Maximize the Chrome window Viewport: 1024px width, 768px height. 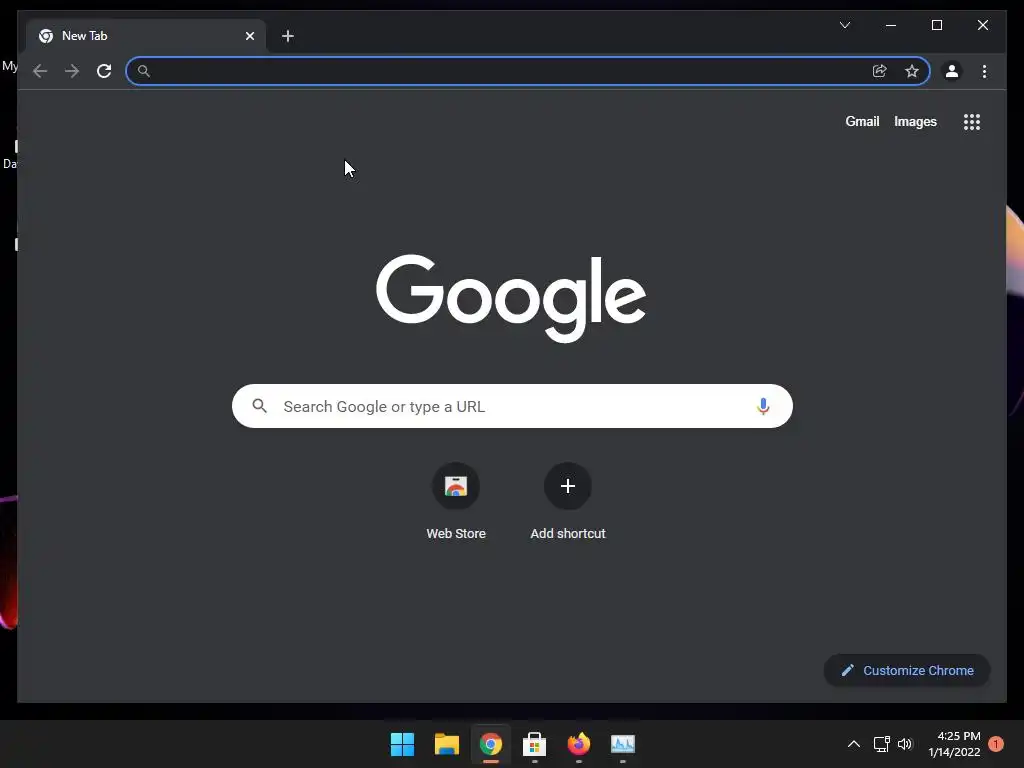[x=936, y=25]
